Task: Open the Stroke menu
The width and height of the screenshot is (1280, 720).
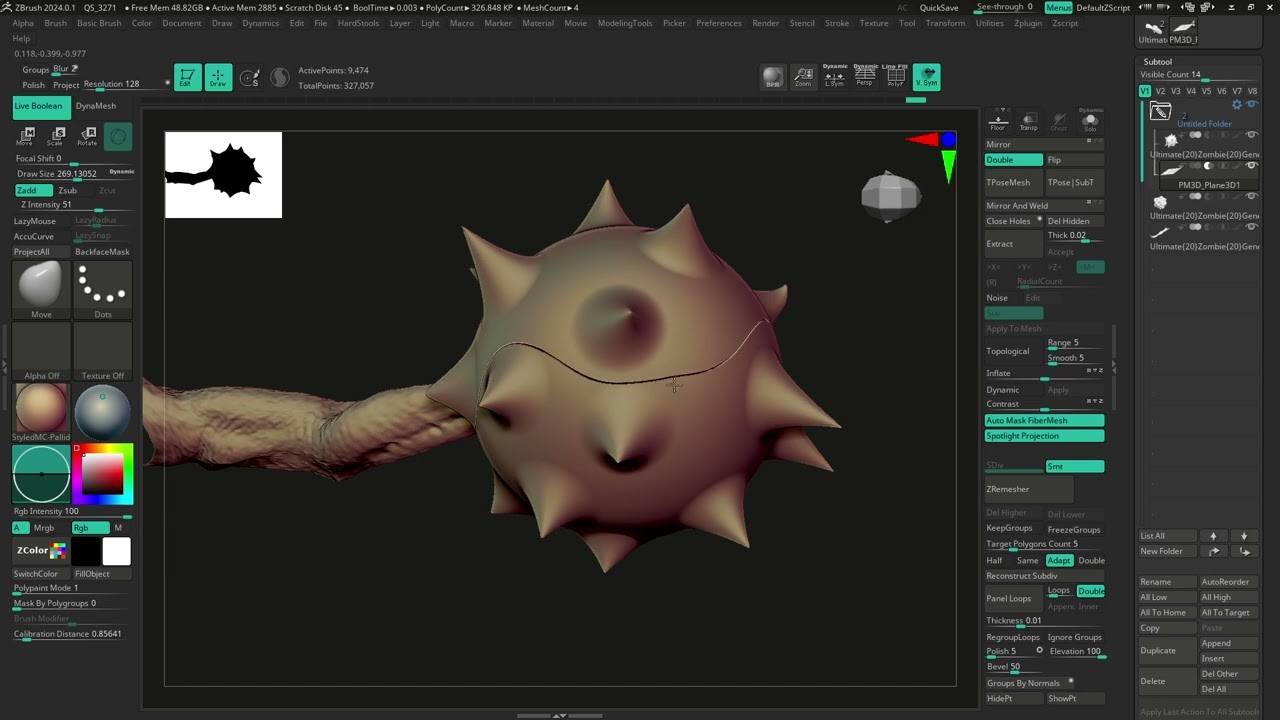Action: click(x=837, y=23)
